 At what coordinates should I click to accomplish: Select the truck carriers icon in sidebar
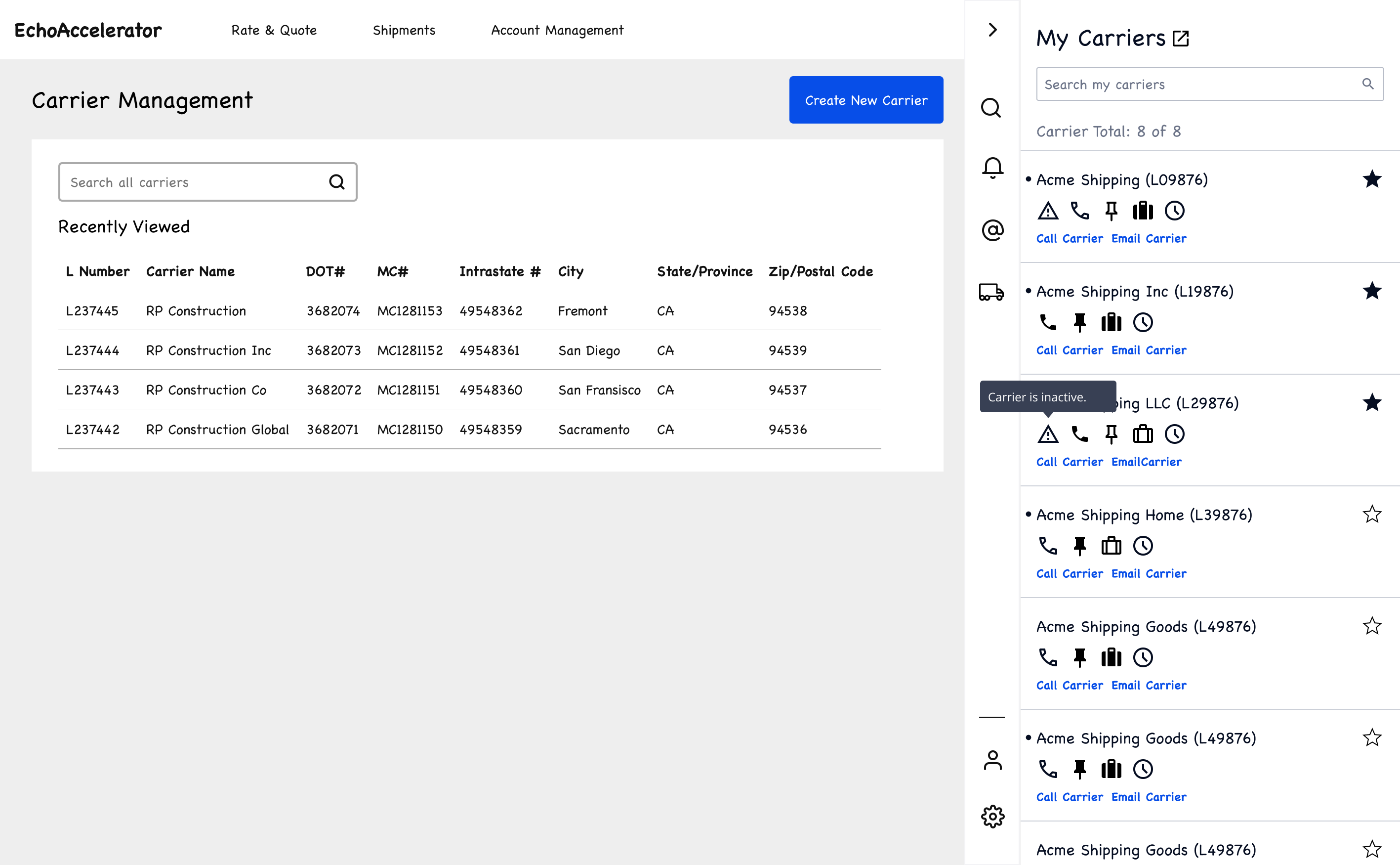coord(991,292)
